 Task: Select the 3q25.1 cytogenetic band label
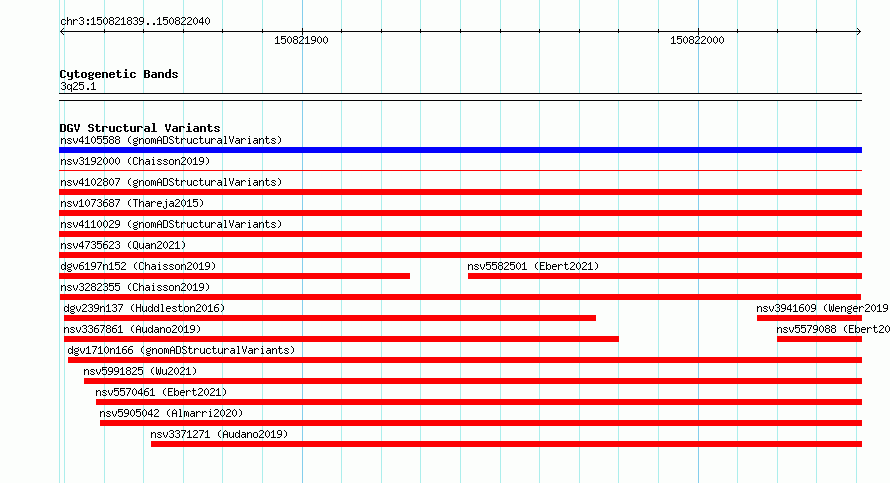78,86
